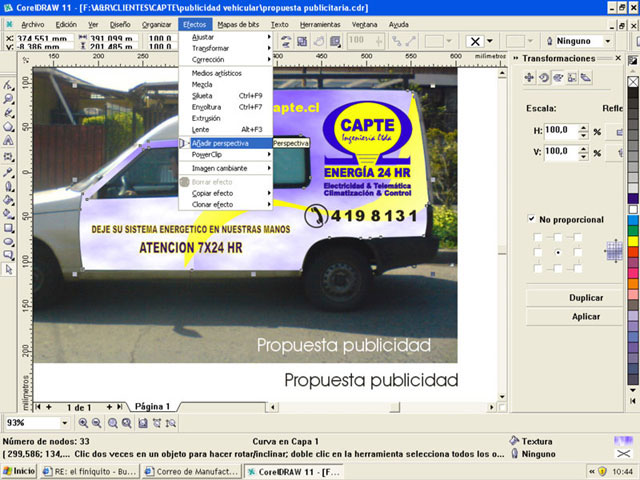The image size is (640, 480).
Task: Open the Archivo menu
Action: (x=33, y=24)
